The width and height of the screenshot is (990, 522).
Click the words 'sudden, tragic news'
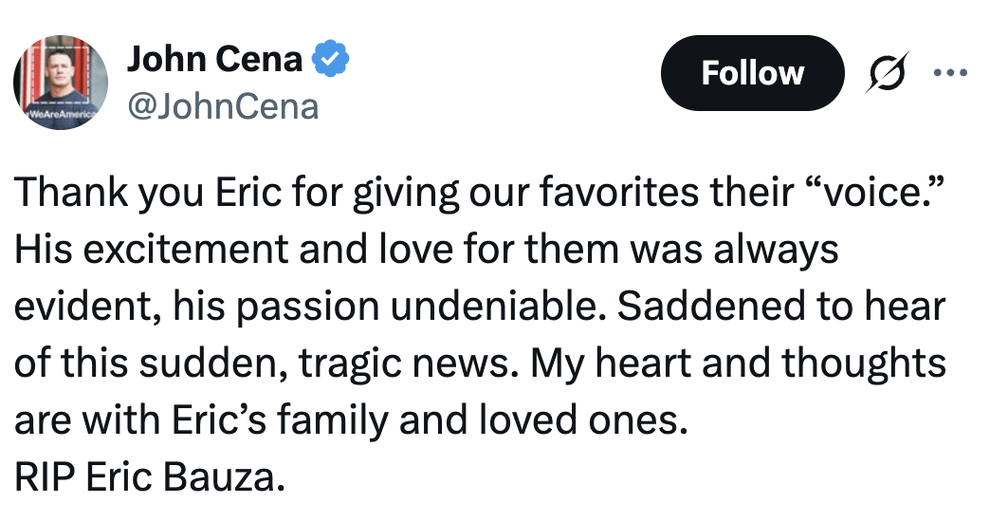324,363
